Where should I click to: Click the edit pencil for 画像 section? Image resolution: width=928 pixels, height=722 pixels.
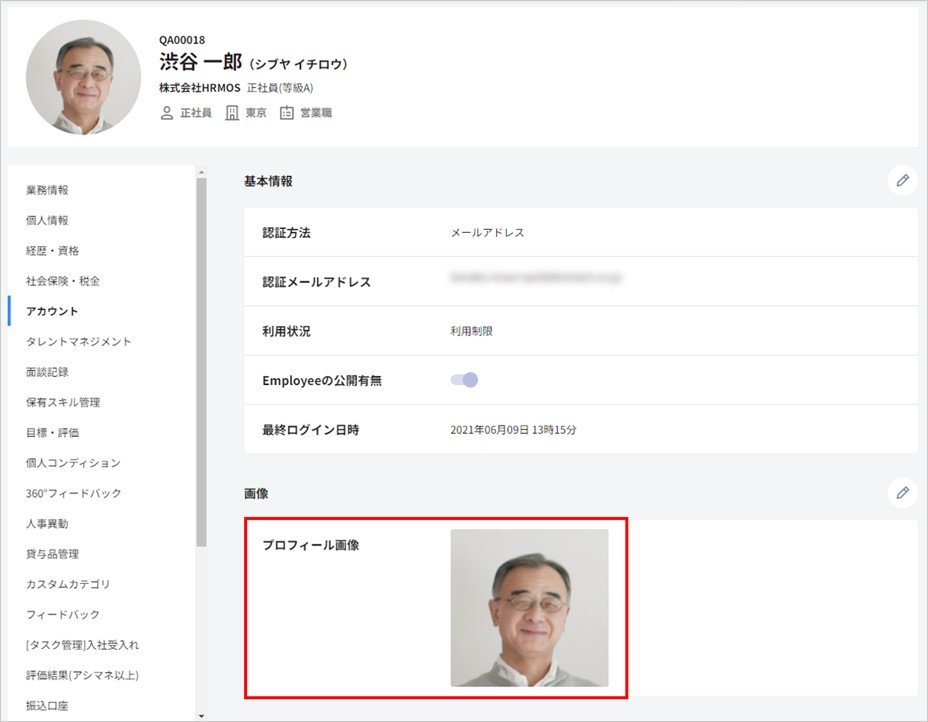tap(902, 492)
